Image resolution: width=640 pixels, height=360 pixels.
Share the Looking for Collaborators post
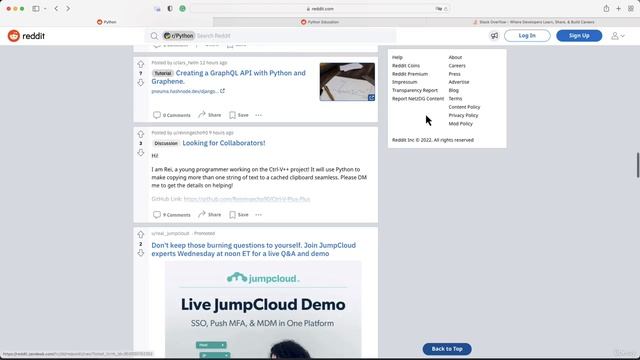pyautogui.click(x=210, y=215)
